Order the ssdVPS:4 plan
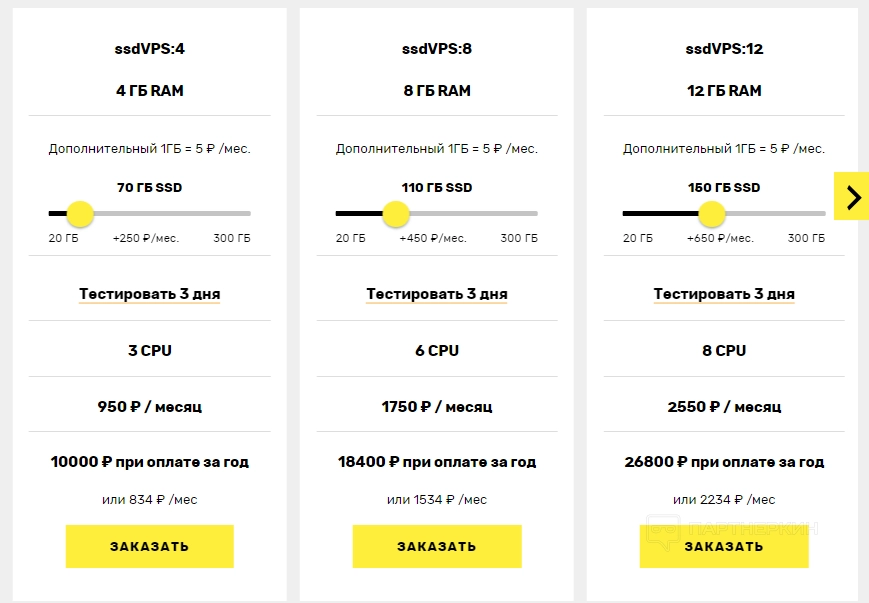Screen dimensions: 869x603 (149, 546)
